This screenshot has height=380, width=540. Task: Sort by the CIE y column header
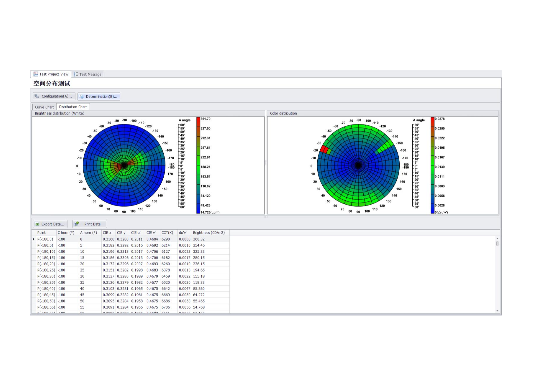point(123,233)
